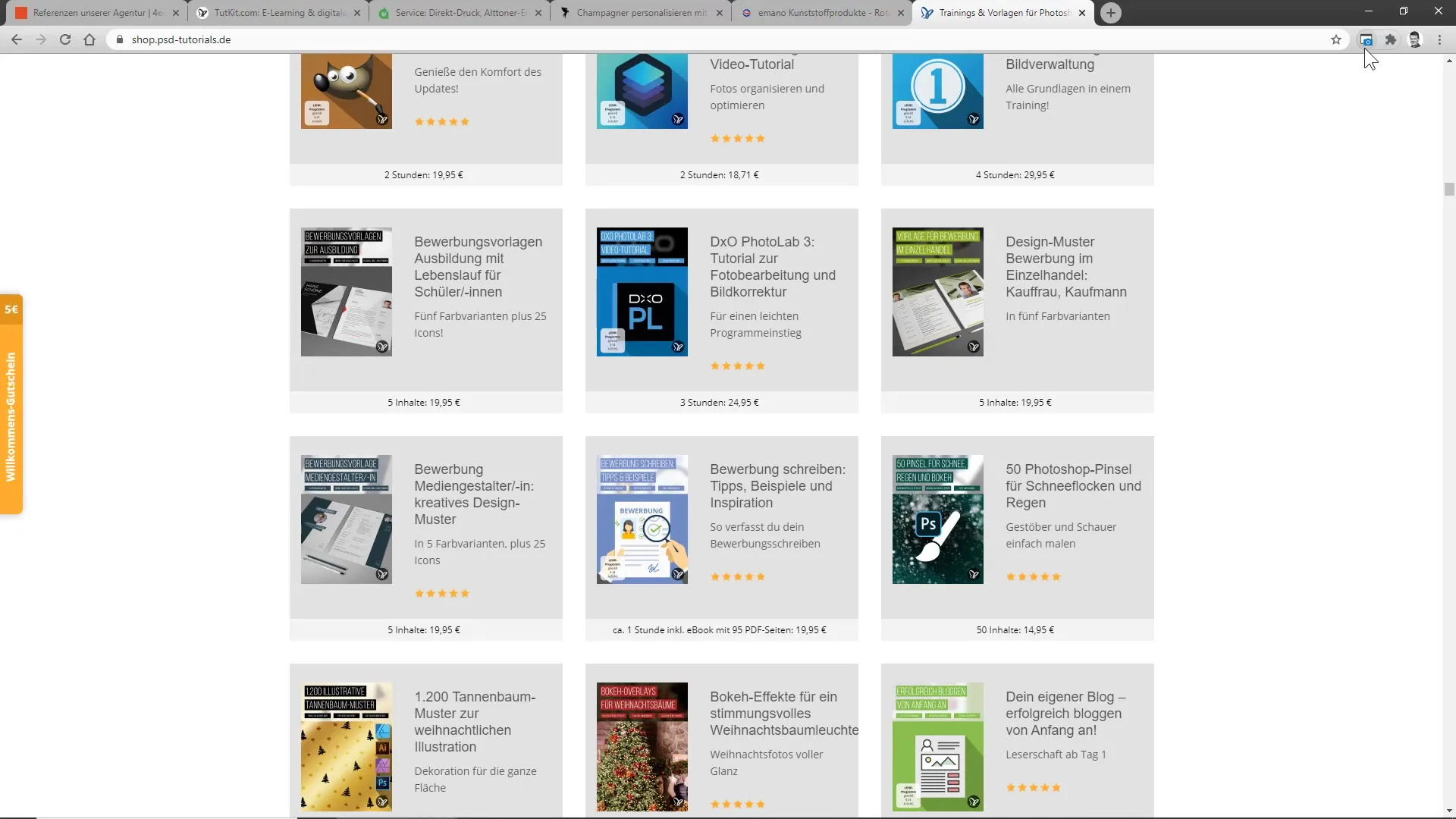Open the Chrome three-dot menu
Viewport: 1456px width, 819px height.
[x=1439, y=39]
